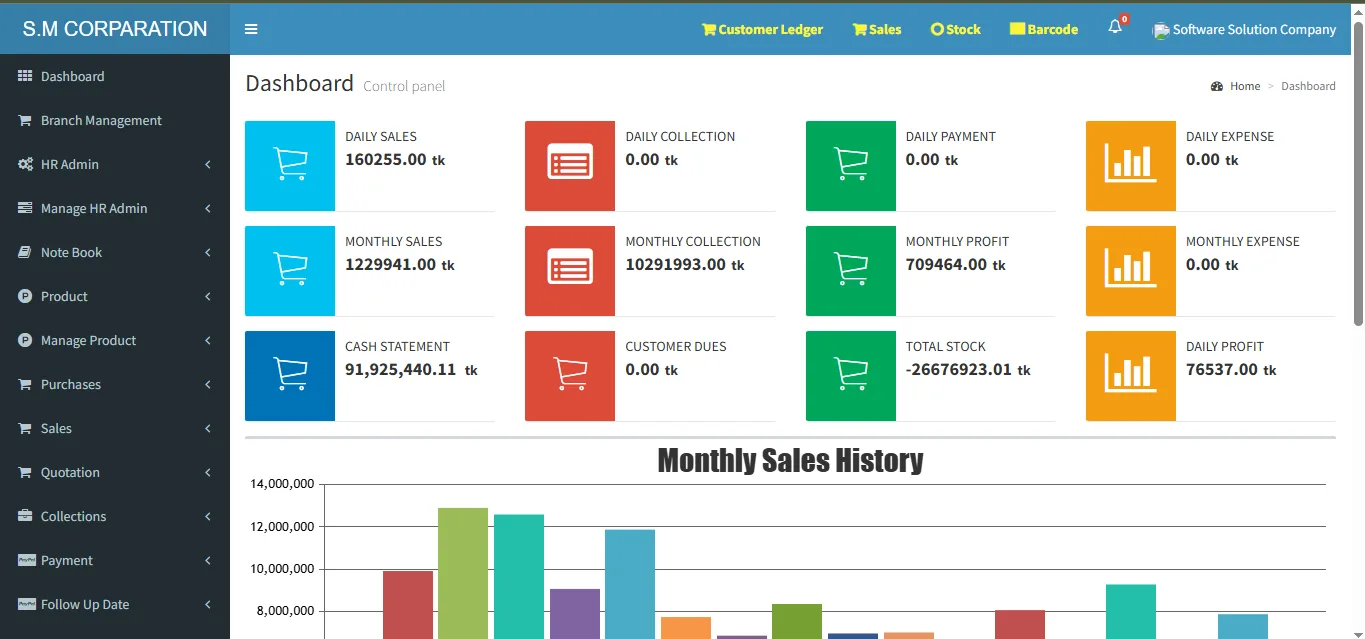Click the Monthly Collection list tile icon

point(570,271)
